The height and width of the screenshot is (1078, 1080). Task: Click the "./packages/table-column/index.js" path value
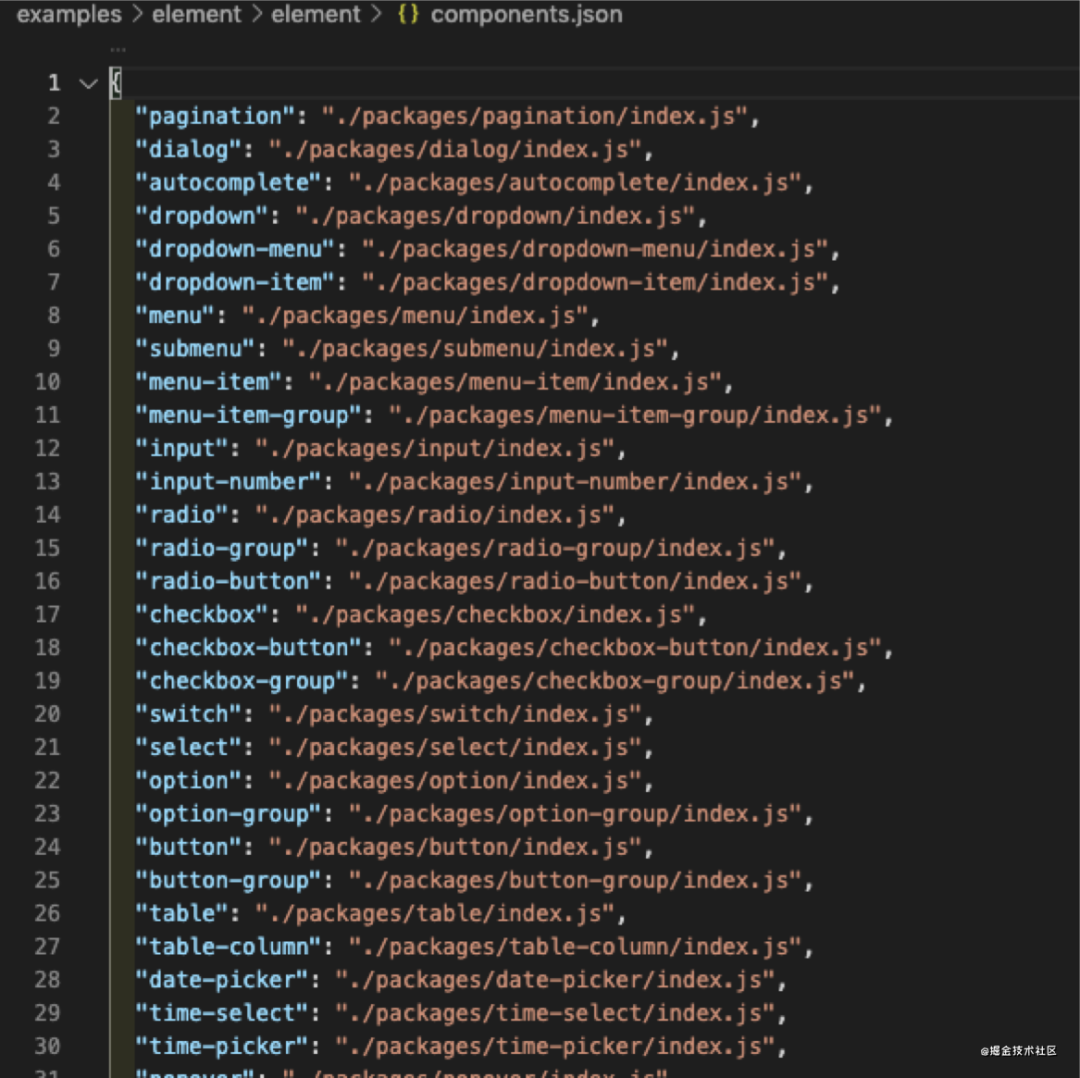coord(575,946)
